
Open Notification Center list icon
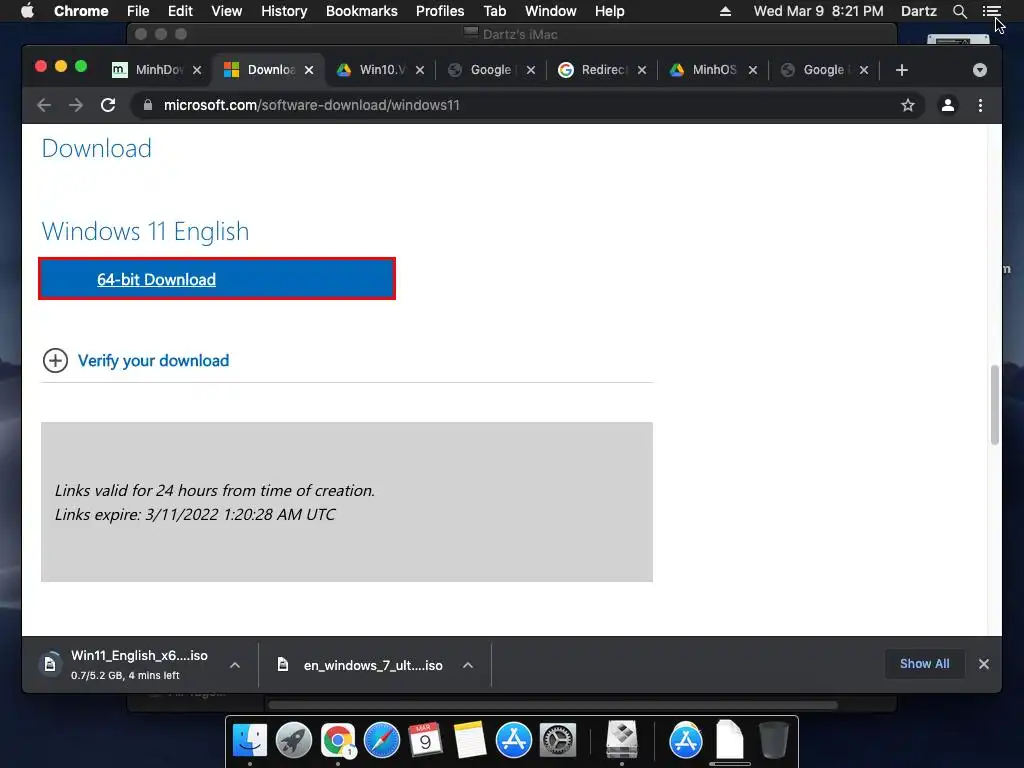[x=991, y=11]
